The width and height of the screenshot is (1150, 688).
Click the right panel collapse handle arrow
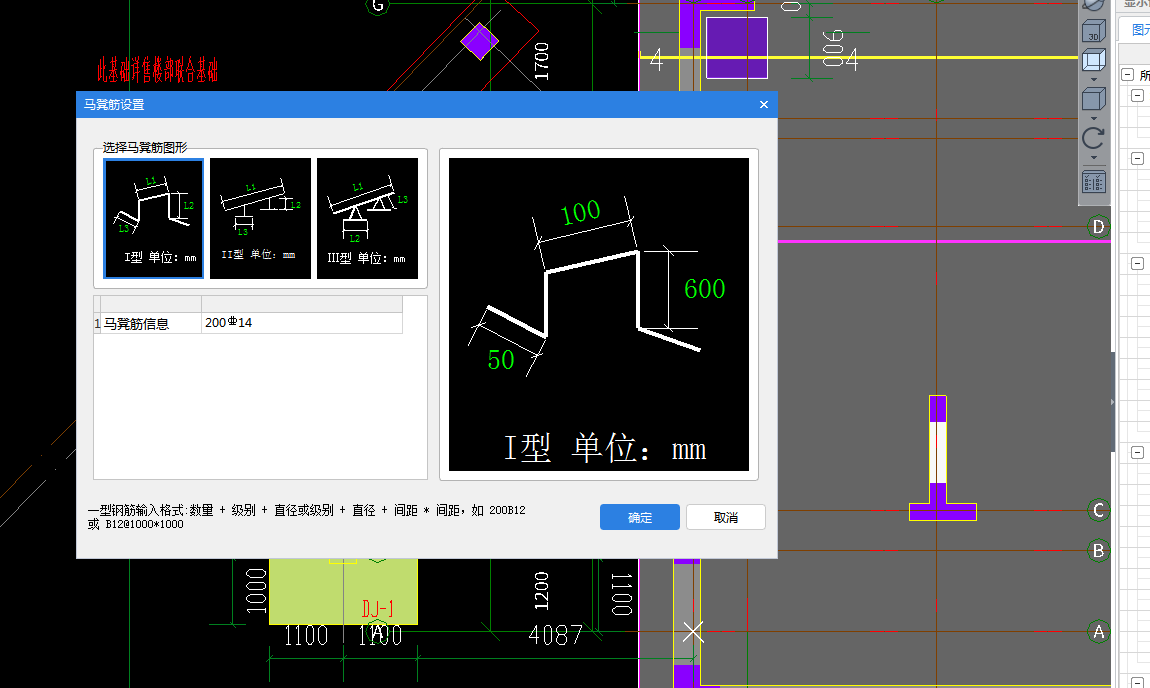pyautogui.click(x=1113, y=402)
